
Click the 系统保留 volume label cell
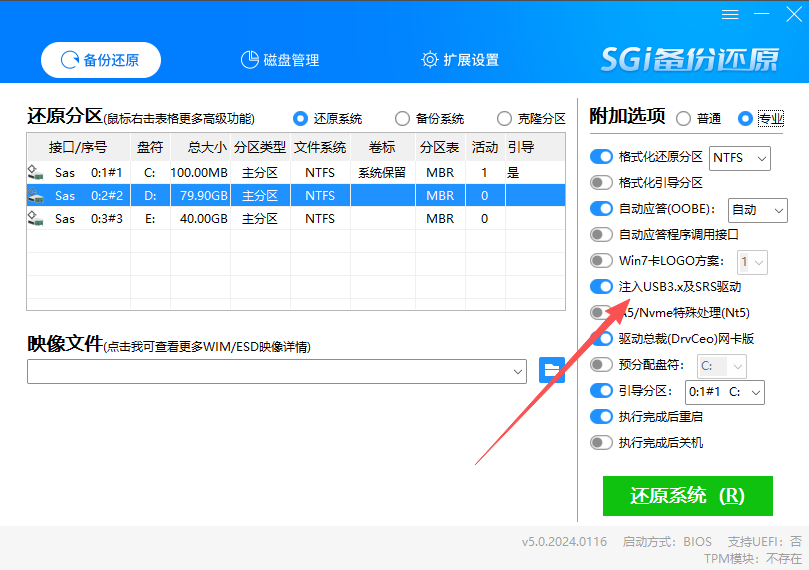(x=382, y=173)
